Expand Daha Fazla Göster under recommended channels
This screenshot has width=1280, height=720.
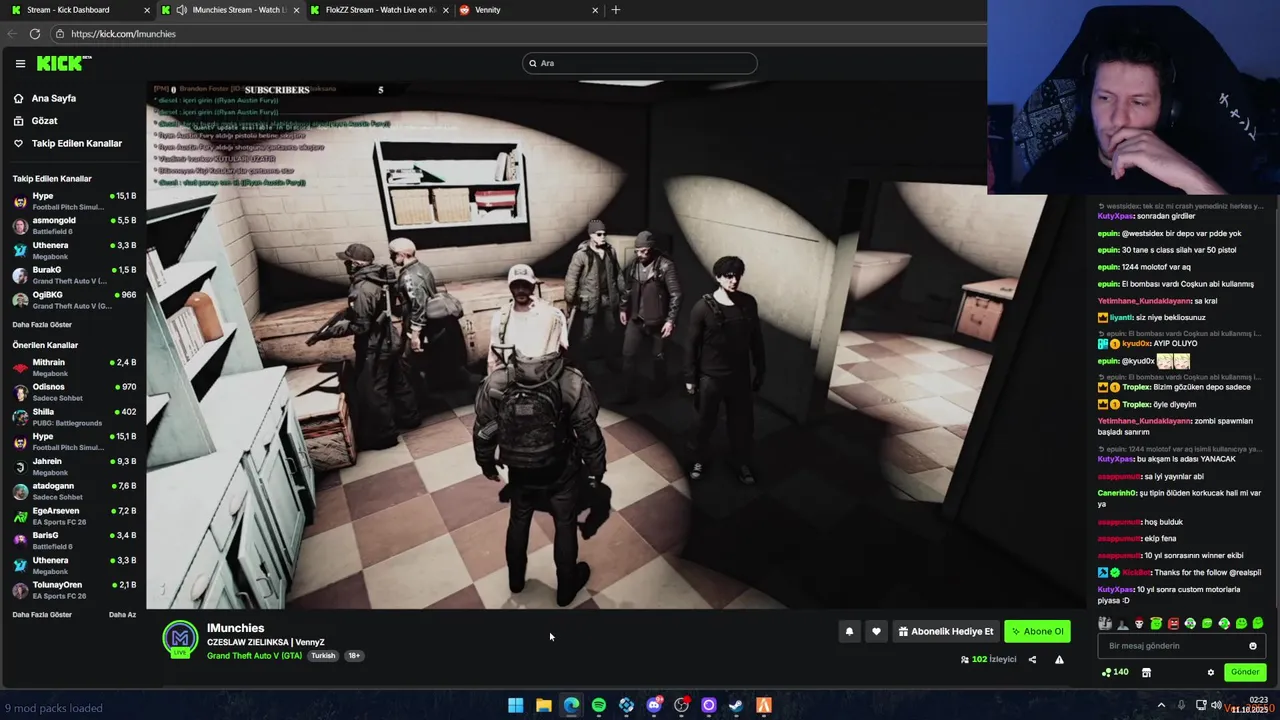coord(42,615)
